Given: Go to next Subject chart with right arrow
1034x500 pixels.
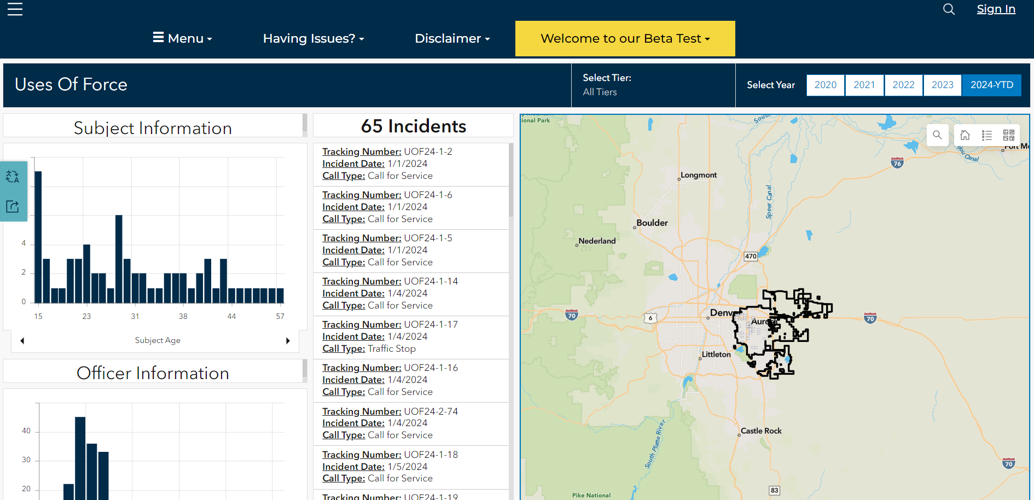Looking at the screenshot, I should 288,341.
